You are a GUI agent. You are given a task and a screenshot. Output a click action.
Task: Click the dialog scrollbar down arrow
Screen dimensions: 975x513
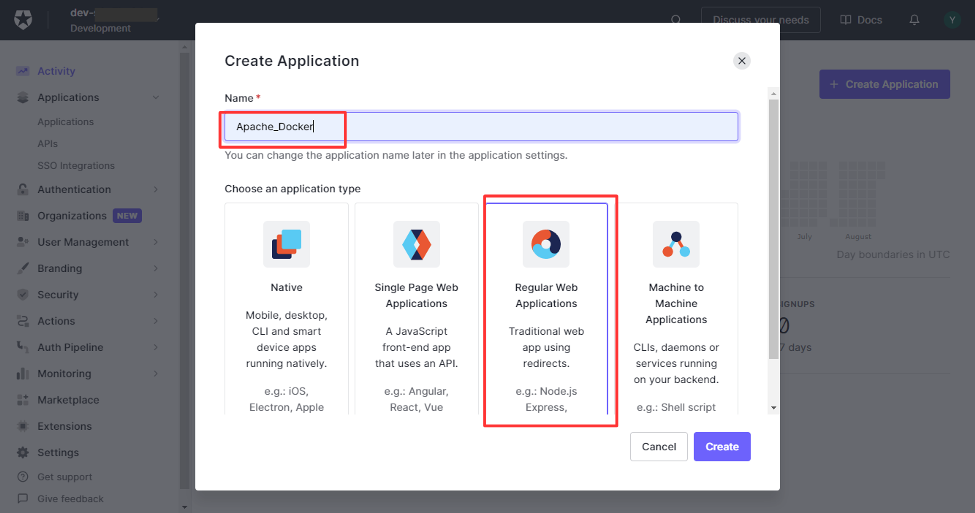[774, 408]
